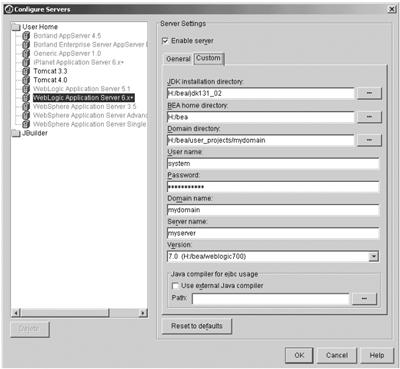This screenshot has width=400, height=369.
Task: Click the Server name field
Action: (x=273, y=233)
